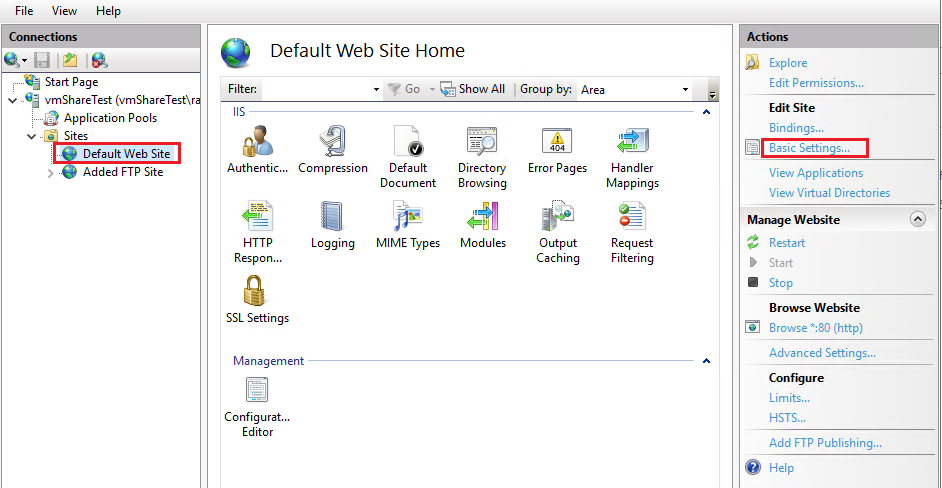This screenshot has height=488, width=942.
Task: Click the Restart green arrows icon
Action: coord(753,242)
